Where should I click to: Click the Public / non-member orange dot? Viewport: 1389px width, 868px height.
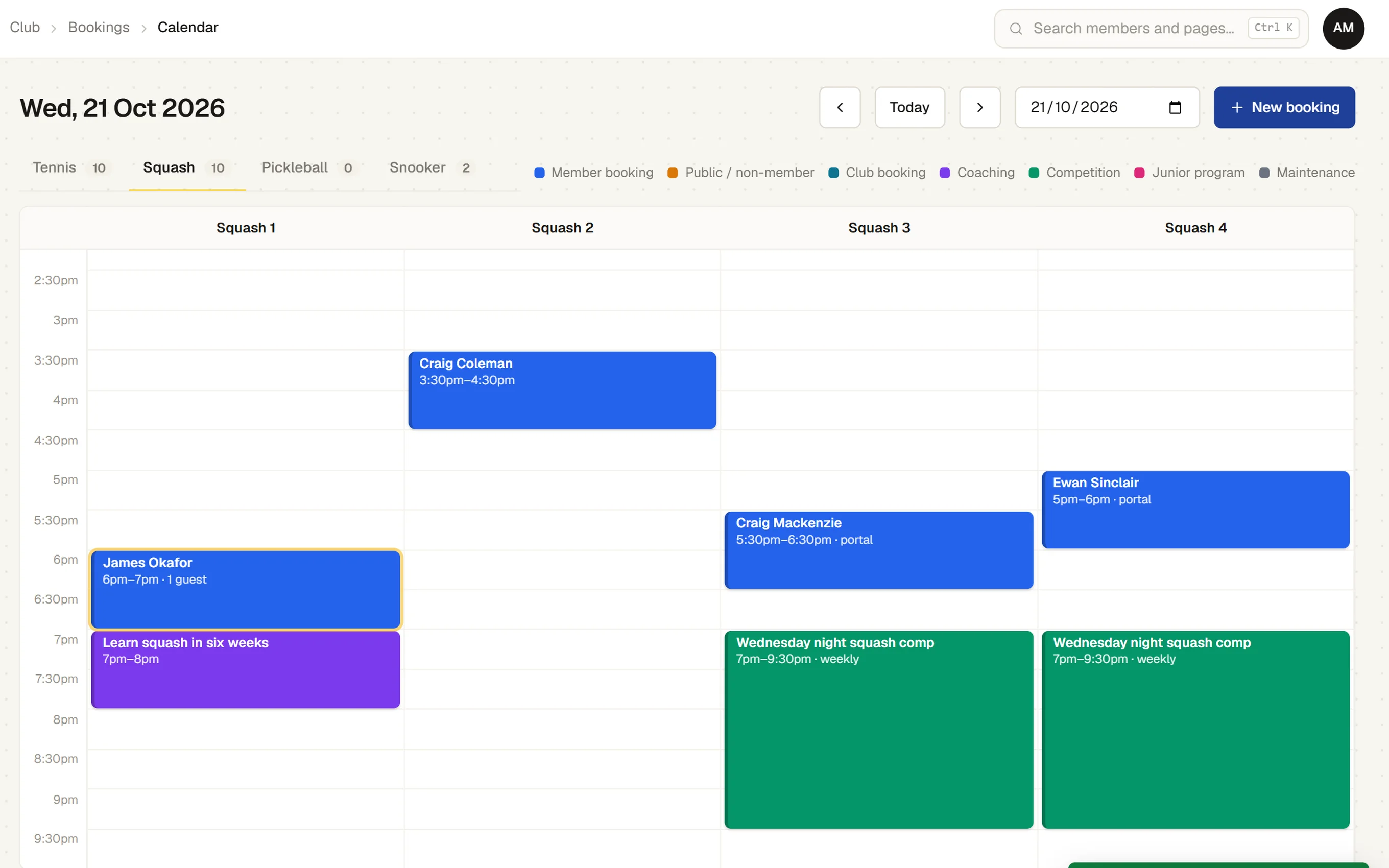673,173
